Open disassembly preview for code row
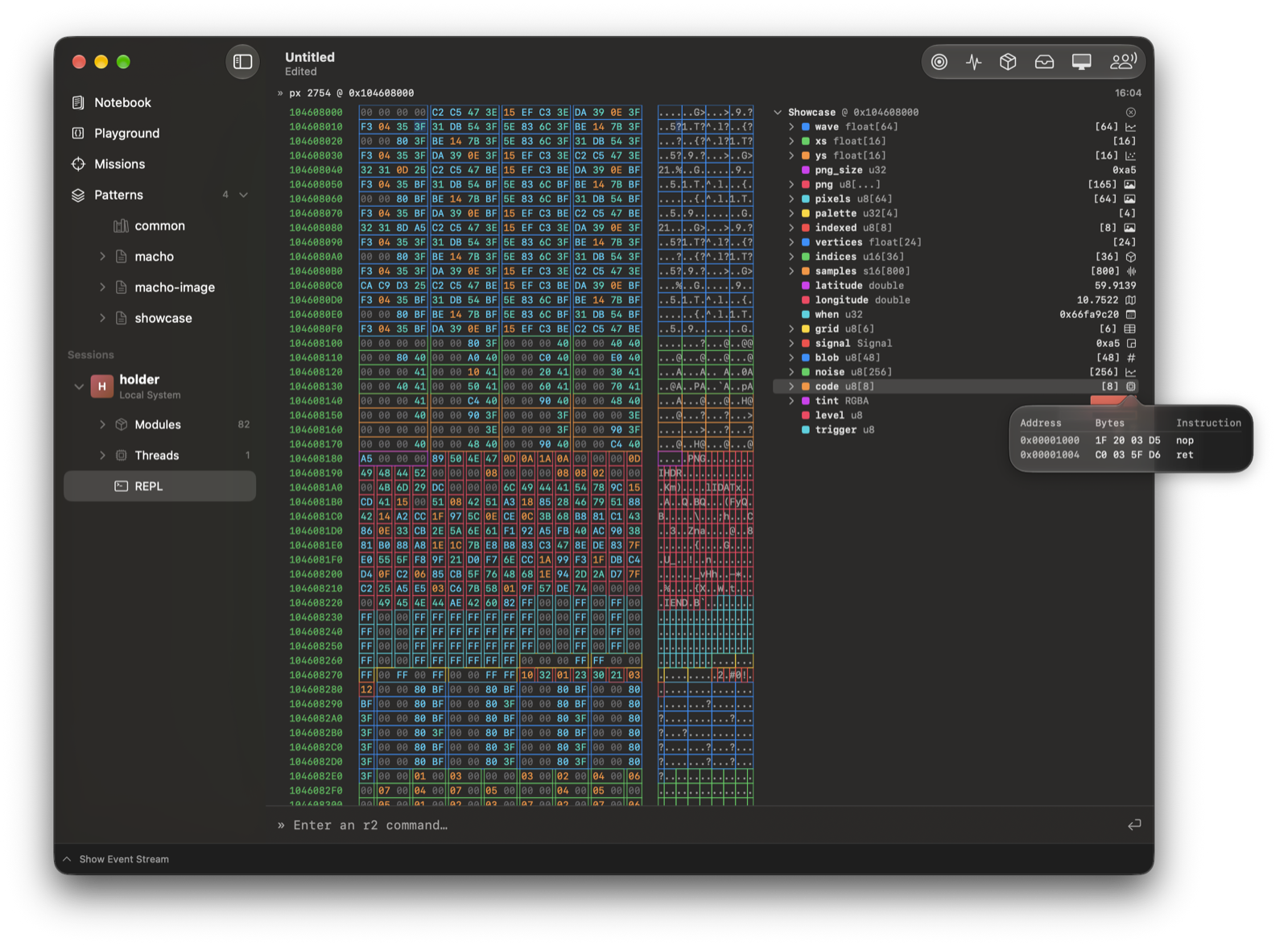The width and height of the screenshot is (1288, 946). coord(1131,386)
